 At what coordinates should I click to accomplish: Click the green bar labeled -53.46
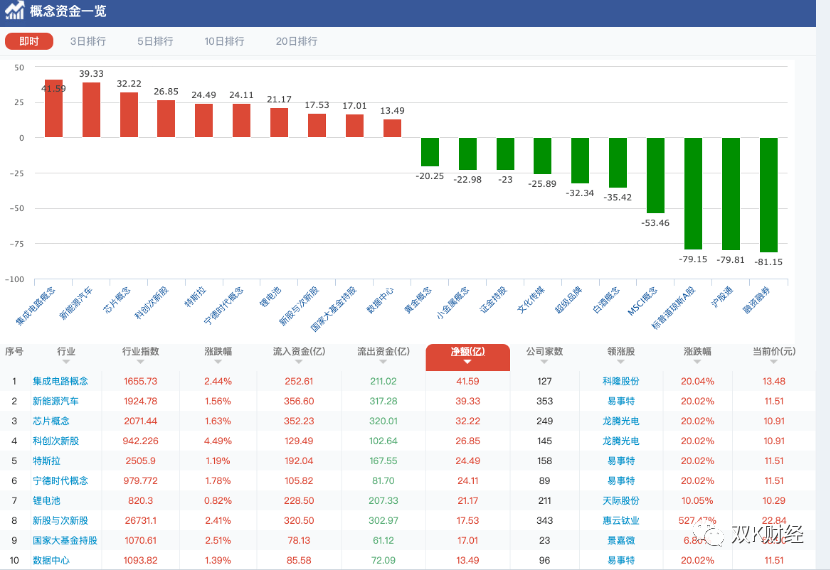(655, 175)
